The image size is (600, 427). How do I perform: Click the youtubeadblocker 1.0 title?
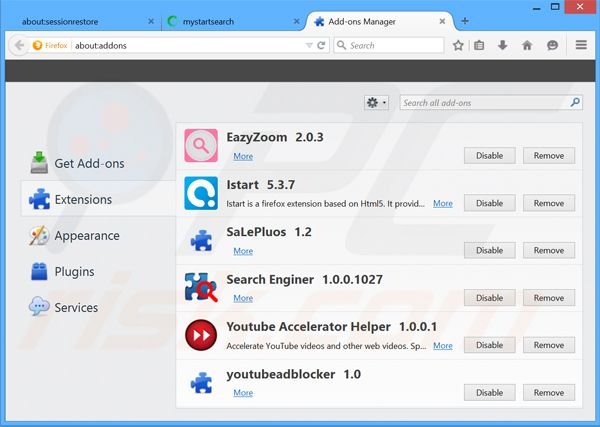(x=293, y=374)
